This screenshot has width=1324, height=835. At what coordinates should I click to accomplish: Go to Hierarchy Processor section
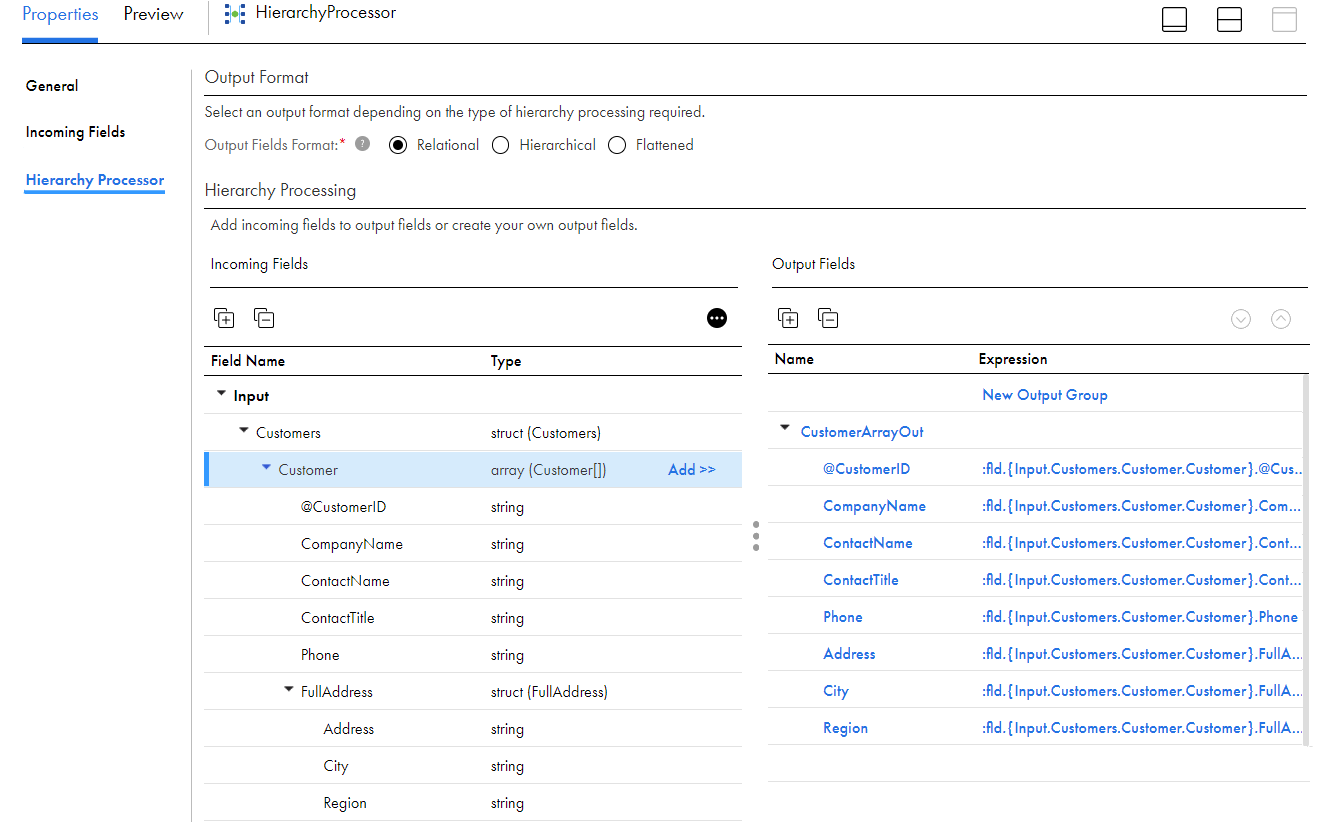pos(95,180)
